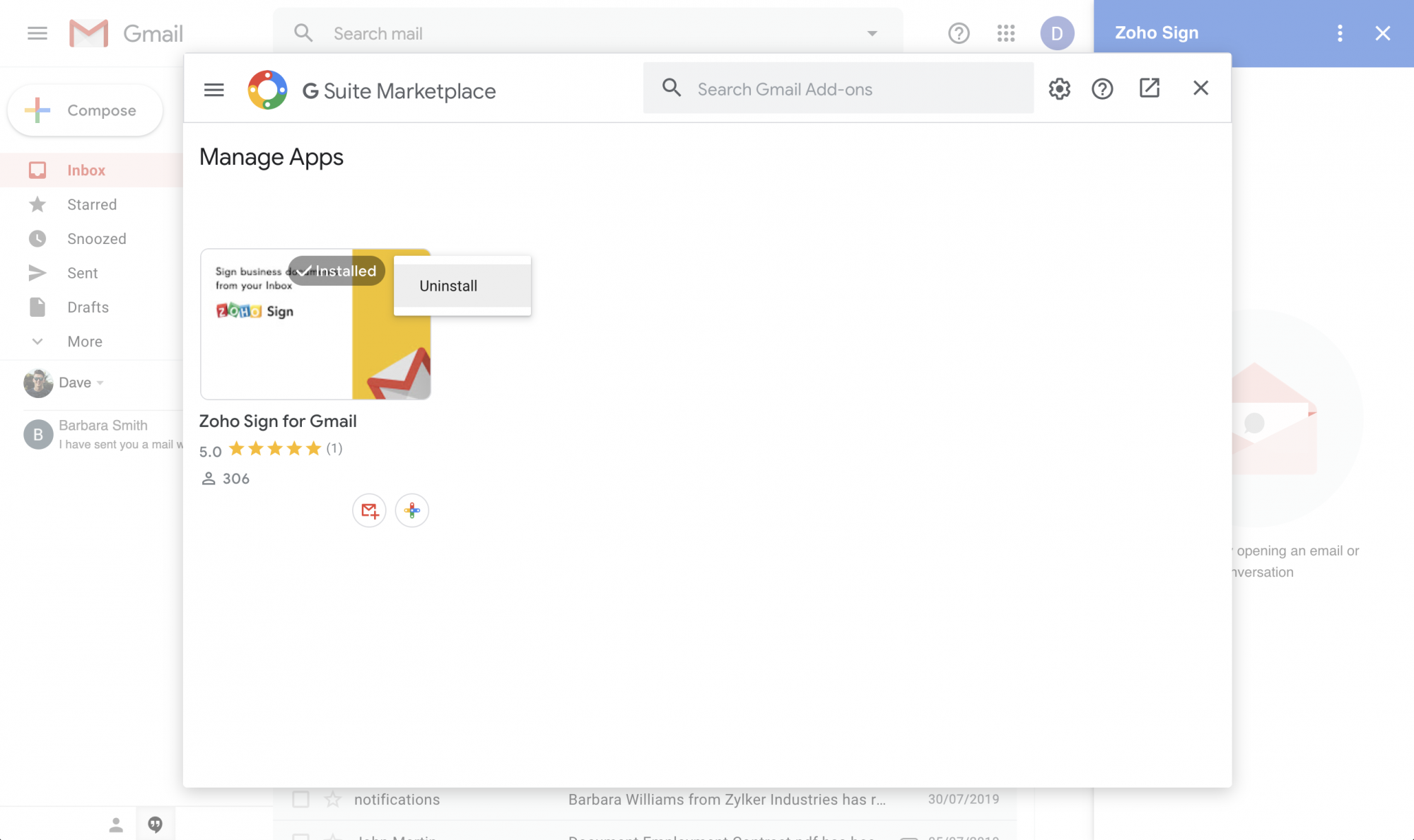Screen dimensions: 1414x840
Task: Click the Gmail add-on badge icon
Action: pos(369,510)
